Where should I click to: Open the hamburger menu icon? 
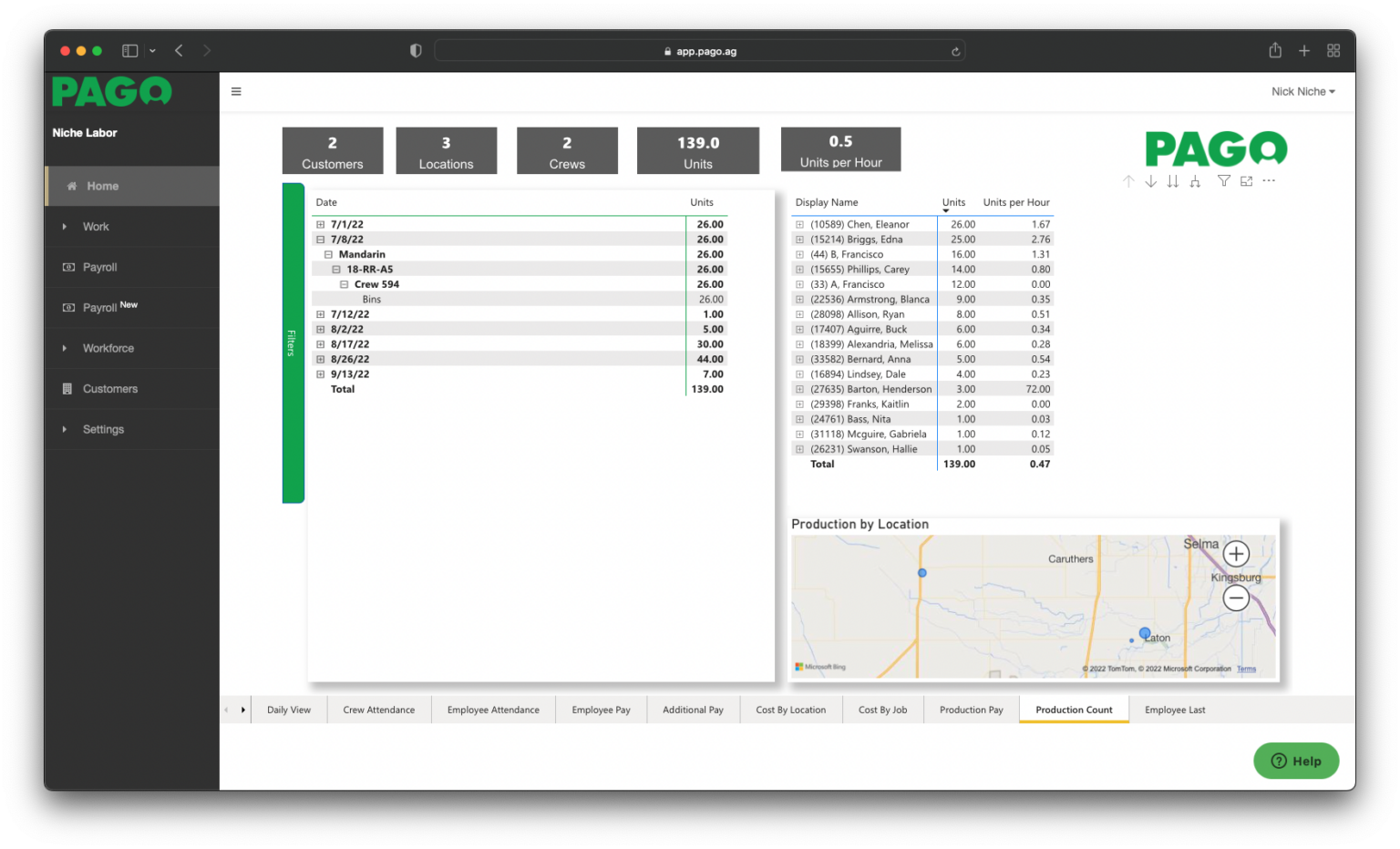236,91
